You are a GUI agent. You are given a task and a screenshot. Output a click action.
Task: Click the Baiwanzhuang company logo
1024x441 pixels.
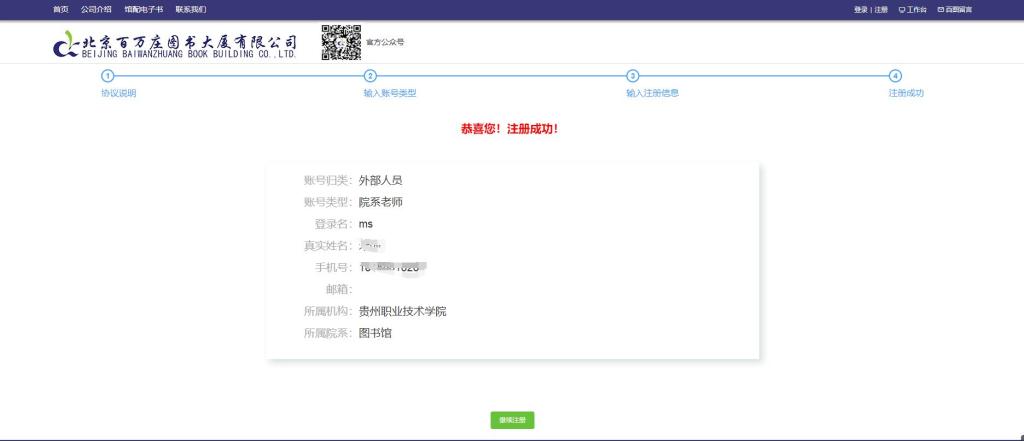point(176,45)
